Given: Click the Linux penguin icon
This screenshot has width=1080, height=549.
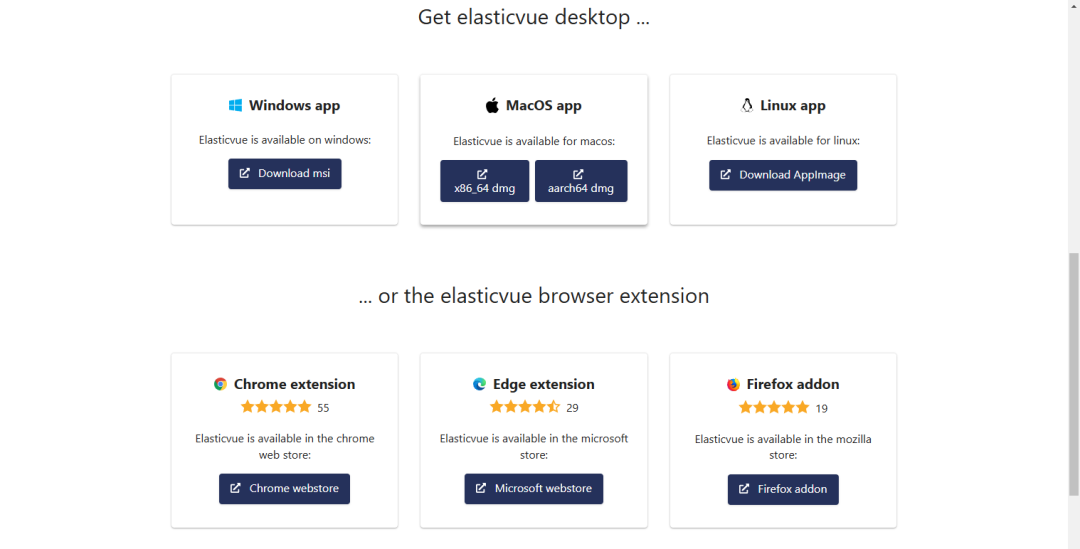Looking at the screenshot, I should click(x=746, y=105).
